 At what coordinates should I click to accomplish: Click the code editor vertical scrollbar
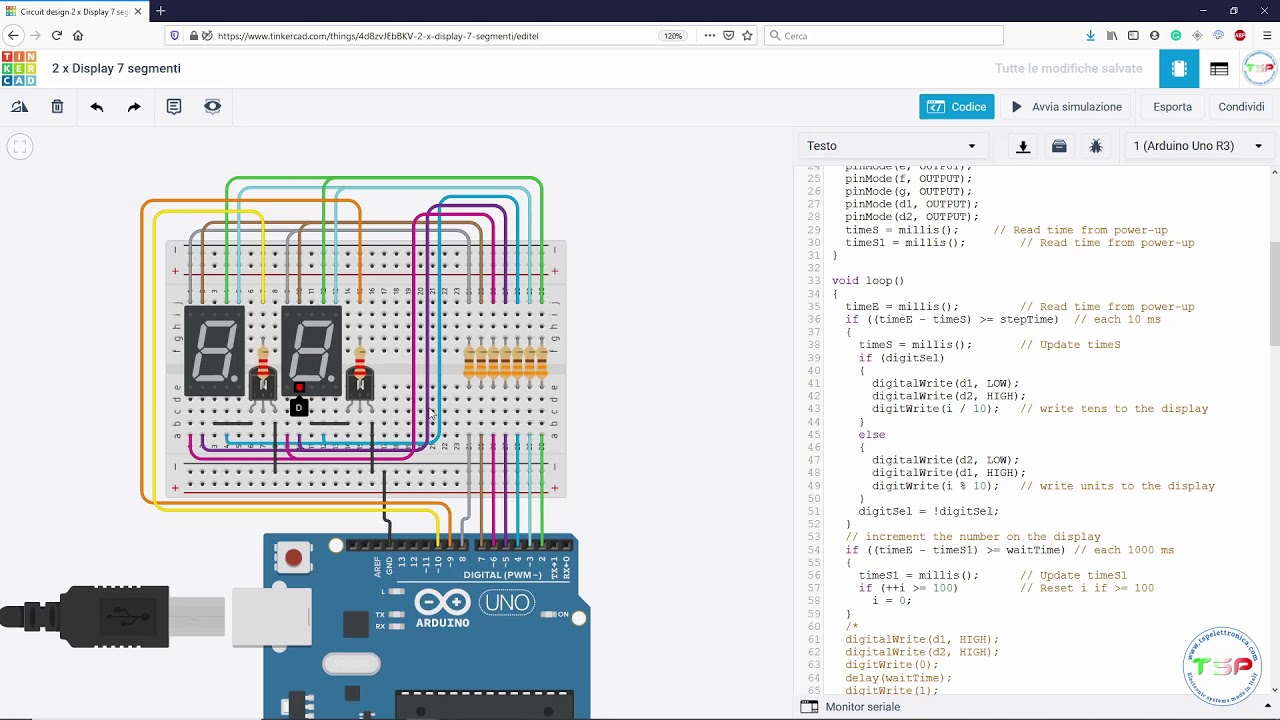click(x=1274, y=294)
